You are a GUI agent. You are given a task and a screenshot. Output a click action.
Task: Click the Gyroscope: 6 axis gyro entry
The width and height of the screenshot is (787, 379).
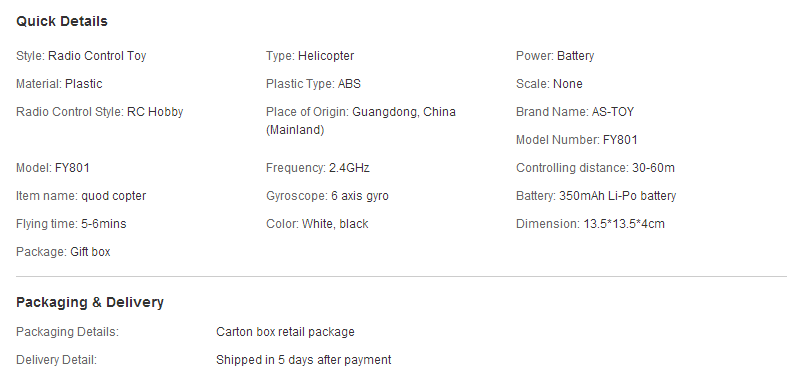click(327, 196)
